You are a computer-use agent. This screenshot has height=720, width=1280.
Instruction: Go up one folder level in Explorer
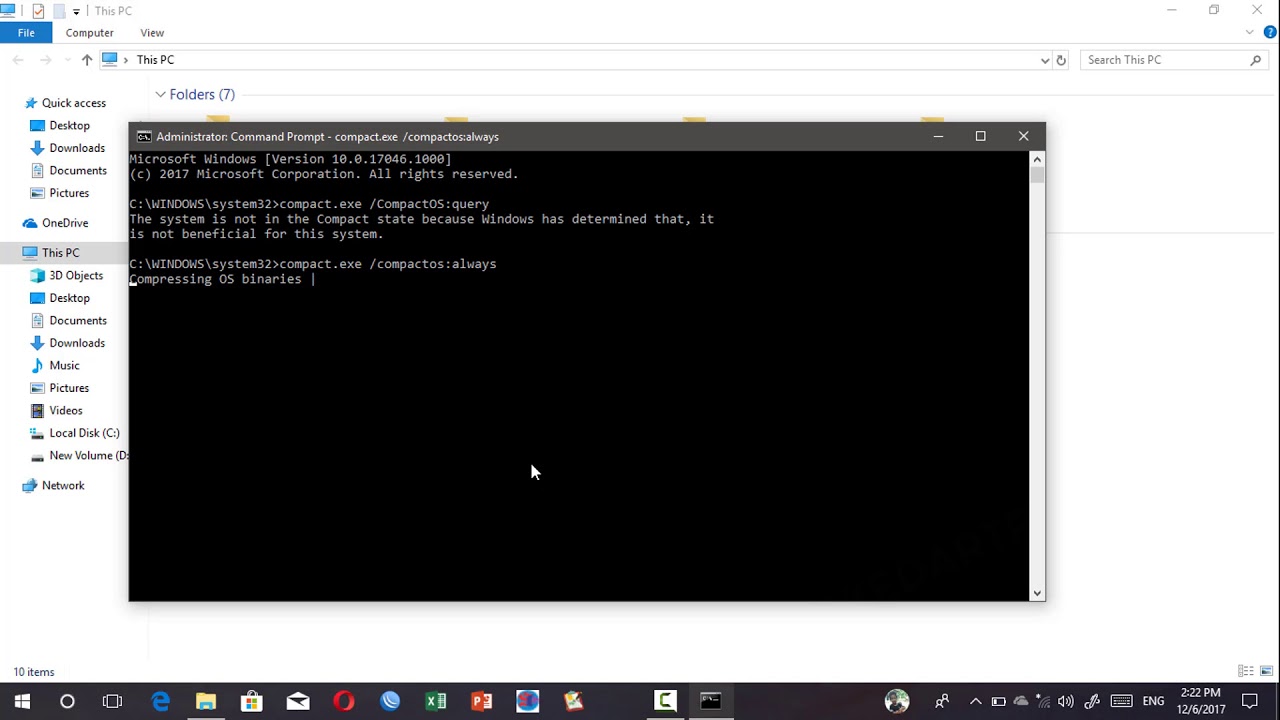tap(87, 60)
